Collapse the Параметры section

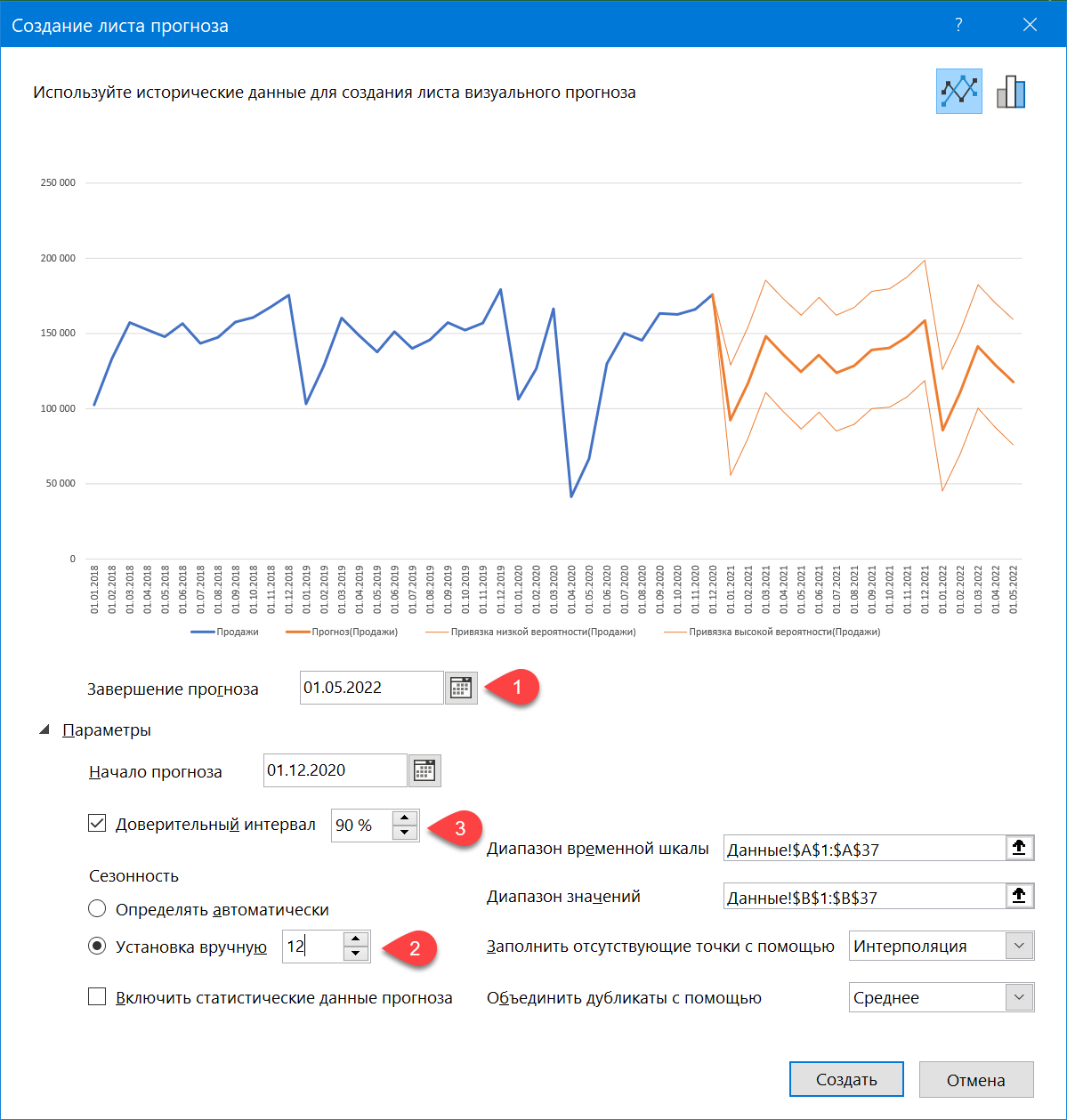pyautogui.click(x=44, y=730)
